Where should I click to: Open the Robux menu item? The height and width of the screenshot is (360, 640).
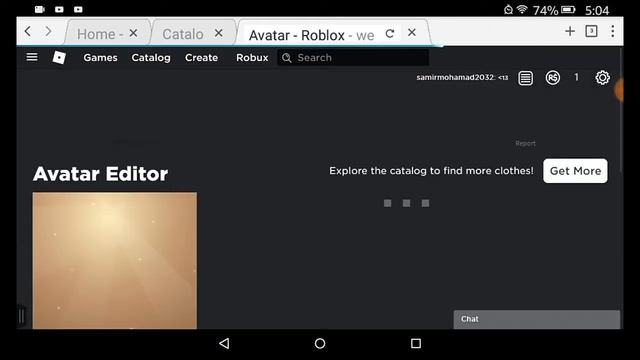pos(252,58)
